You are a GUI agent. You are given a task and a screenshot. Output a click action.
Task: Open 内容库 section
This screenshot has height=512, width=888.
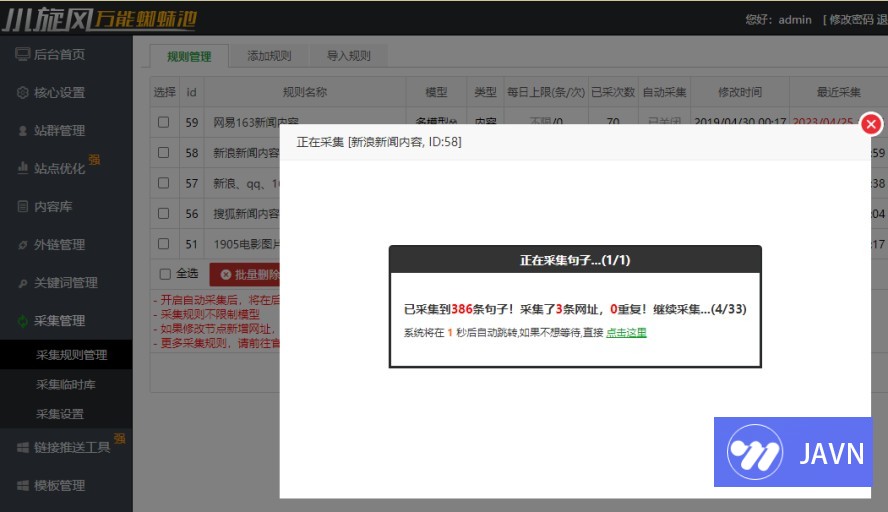53,207
